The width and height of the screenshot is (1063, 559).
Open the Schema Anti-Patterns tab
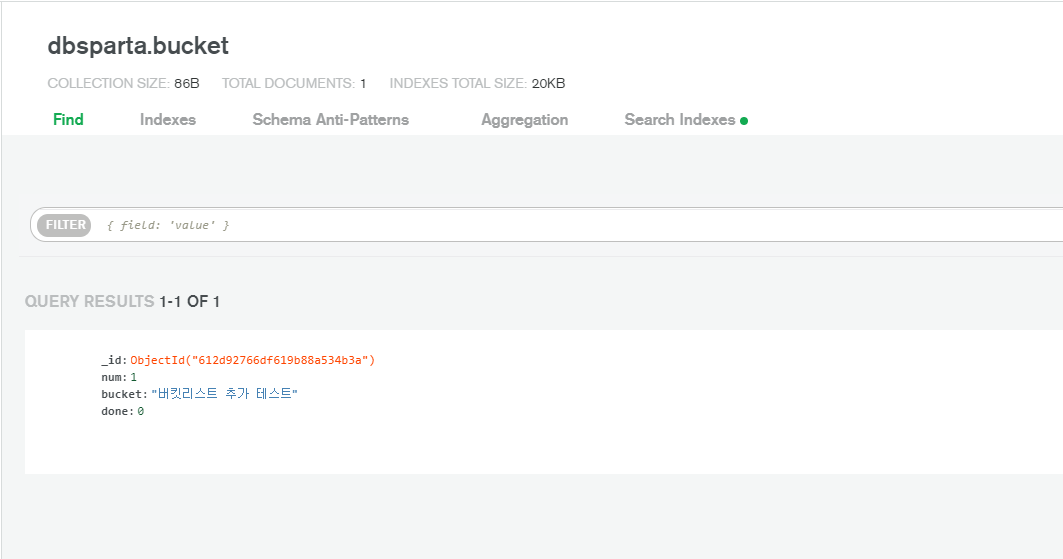pyautogui.click(x=330, y=120)
